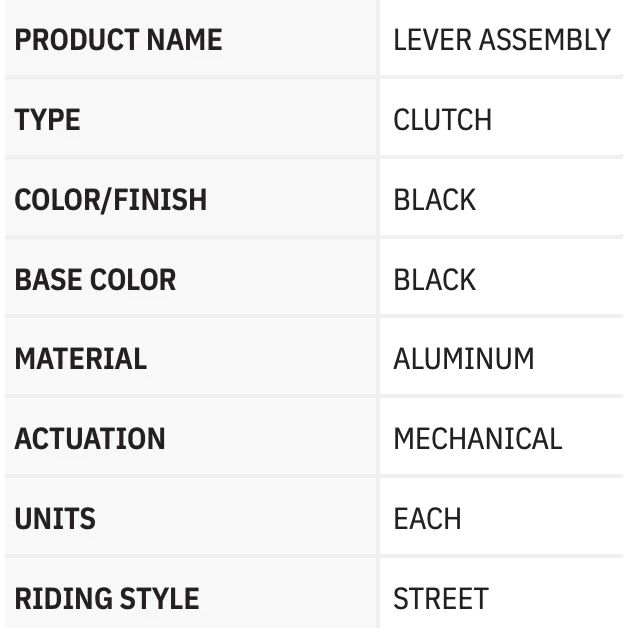Click the STREET riding style value
This screenshot has width=628, height=628.
tap(440, 599)
